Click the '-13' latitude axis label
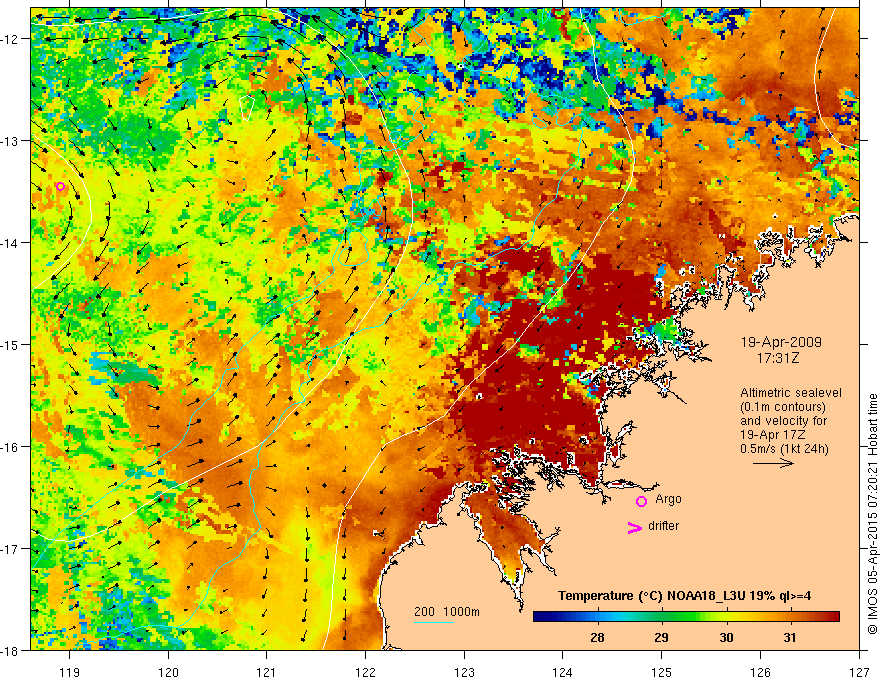Image resolution: width=880 pixels, height=680 pixels. tap(12, 141)
